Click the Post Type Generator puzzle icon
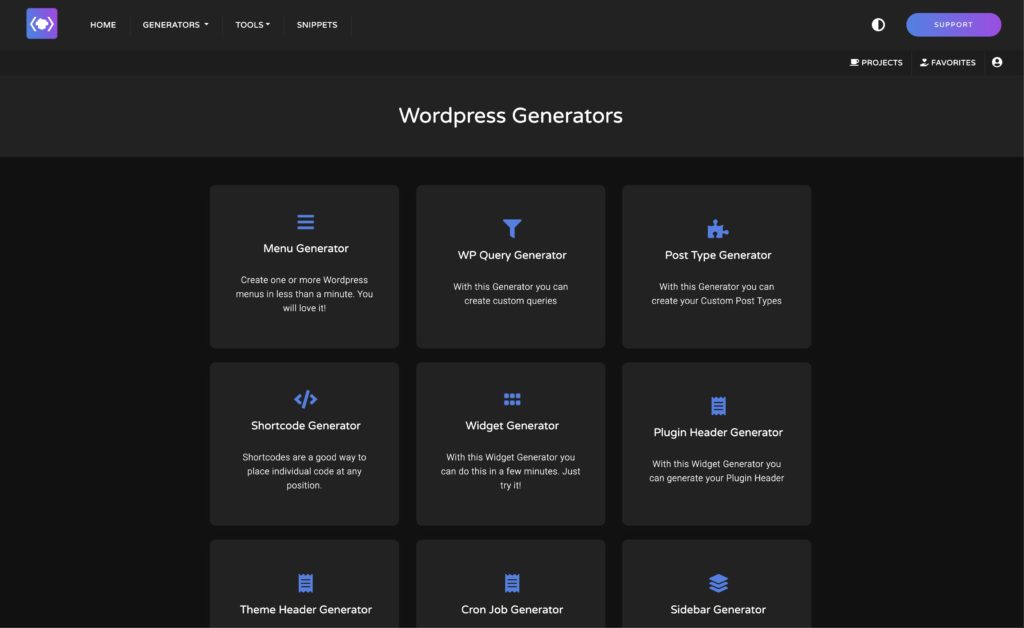The image size is (1024, 628). pos(716,227)
